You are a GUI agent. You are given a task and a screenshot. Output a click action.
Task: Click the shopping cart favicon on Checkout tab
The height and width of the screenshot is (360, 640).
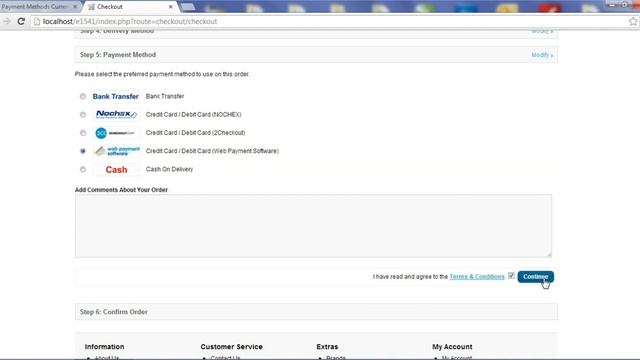click(91, 7)
